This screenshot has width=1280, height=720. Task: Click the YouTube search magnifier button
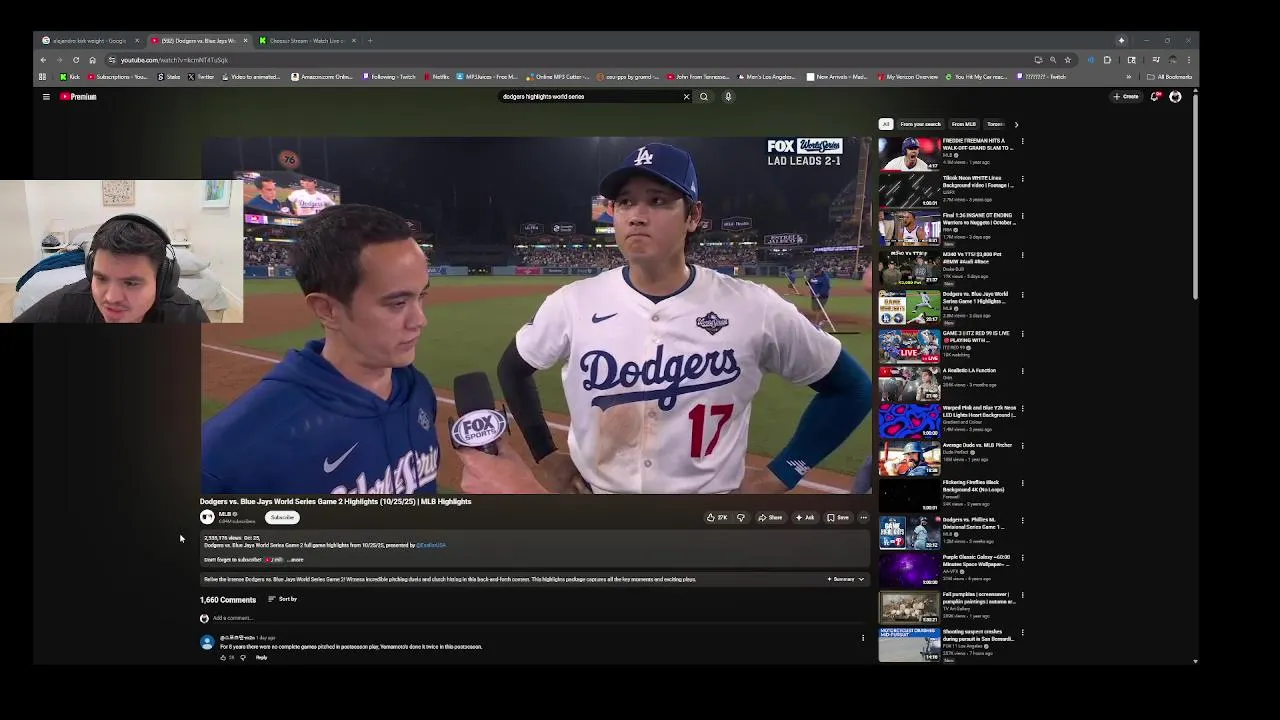[x=704, y=97]
